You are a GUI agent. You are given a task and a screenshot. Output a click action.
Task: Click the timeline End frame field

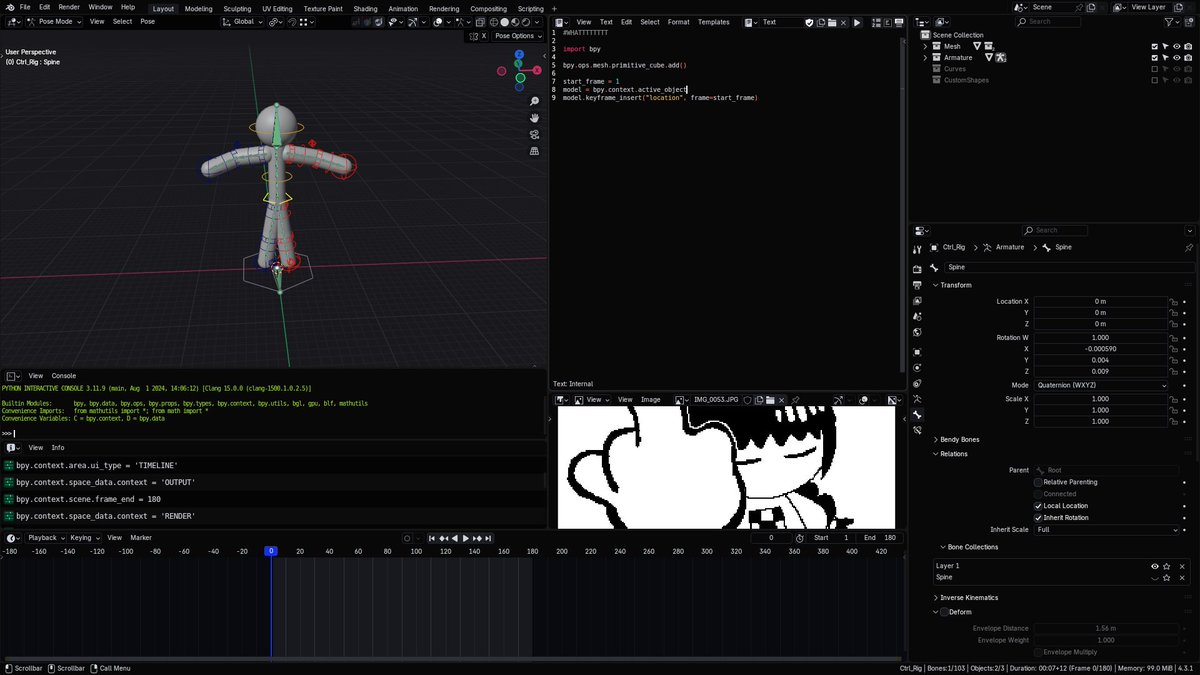tap(879, 538)
